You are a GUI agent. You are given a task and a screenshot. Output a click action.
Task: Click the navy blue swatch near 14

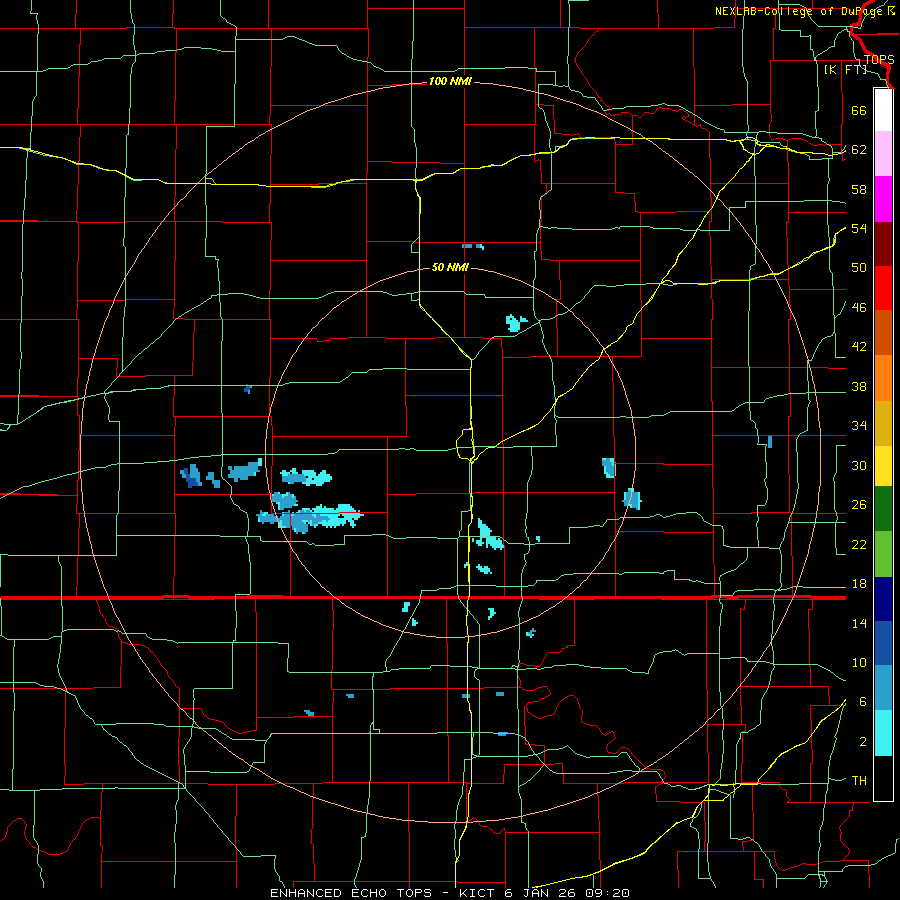(x=883, y=599)
